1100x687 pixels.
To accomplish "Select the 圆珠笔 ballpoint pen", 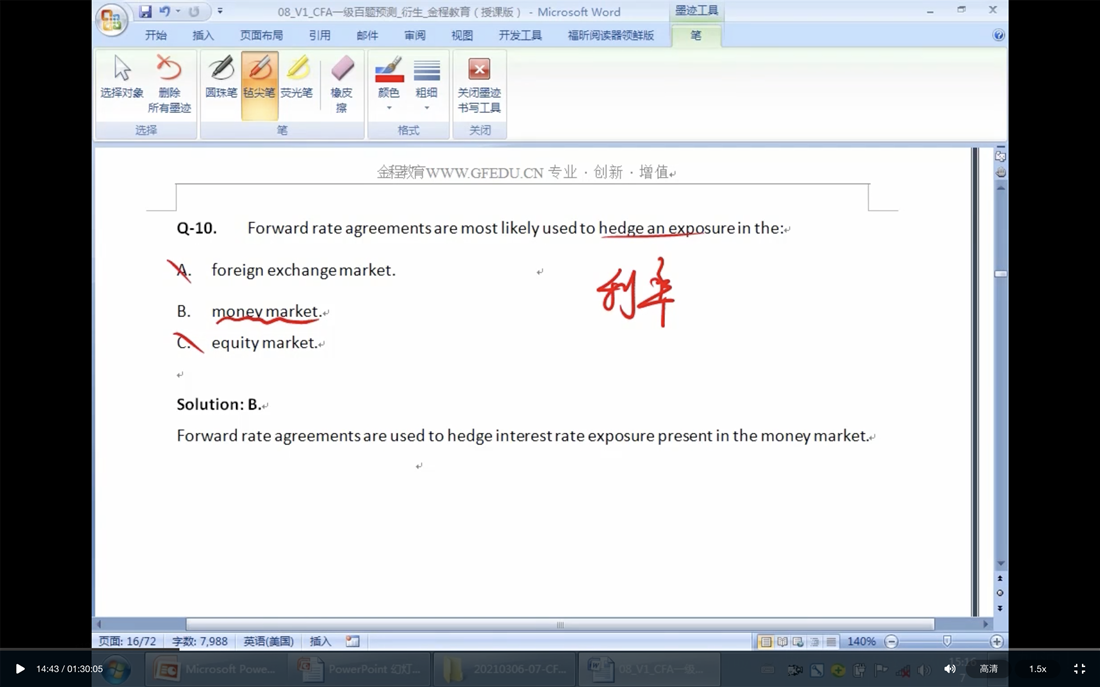I will pyautogui.click(x=221, y=77).
